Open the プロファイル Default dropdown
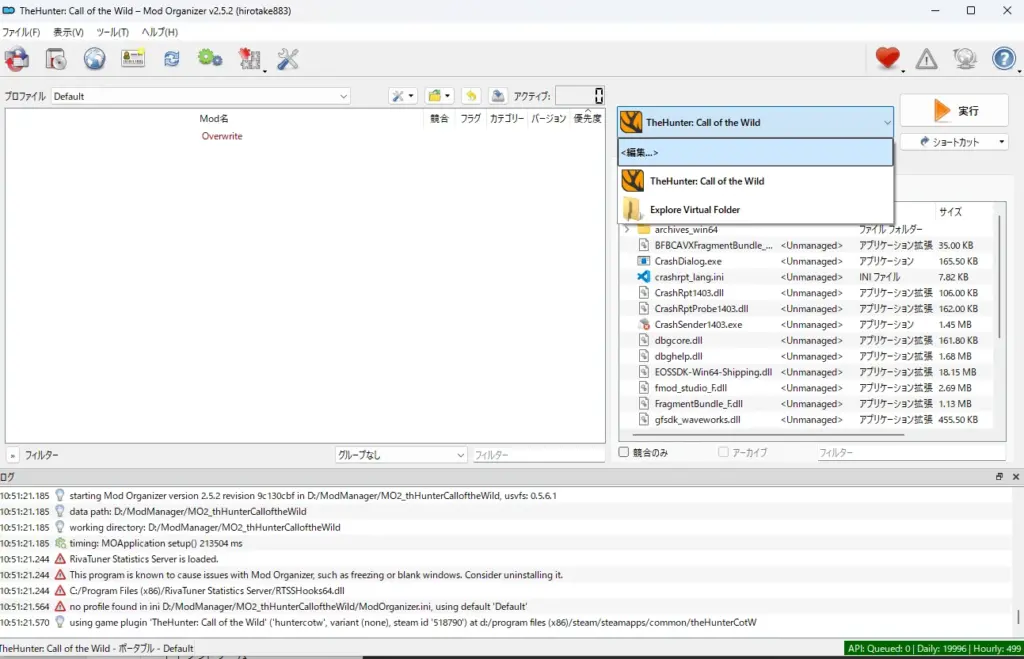Image resolution: width=1024 pixels, height=659 pixels. [x=200, y=96]
